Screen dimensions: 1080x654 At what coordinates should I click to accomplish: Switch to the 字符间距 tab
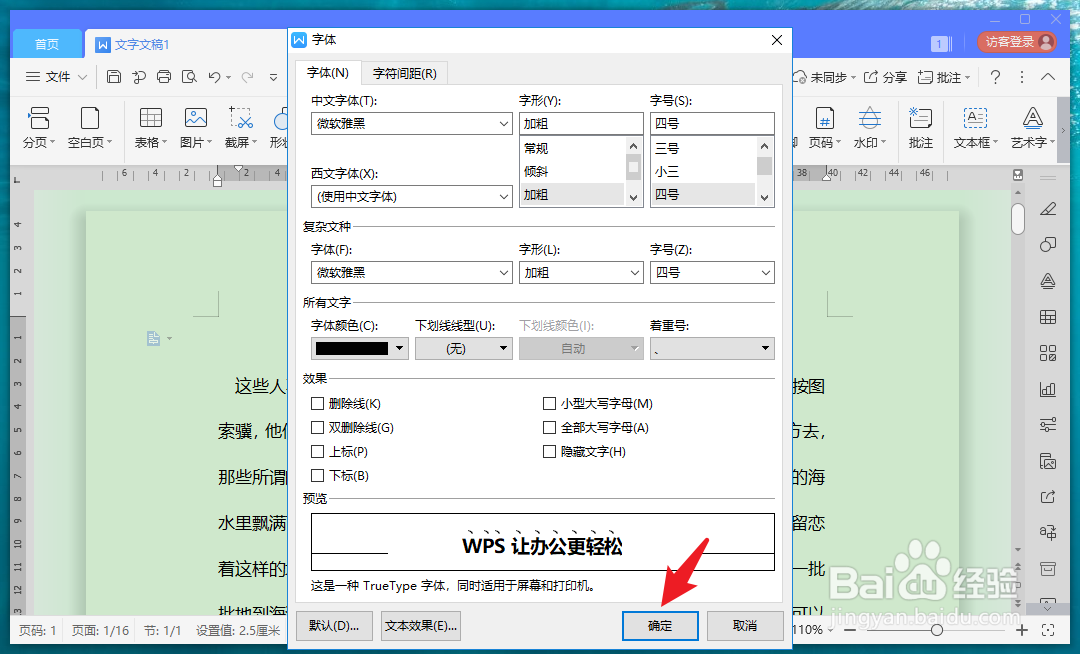pyautogui.click(x=405, y=72)
